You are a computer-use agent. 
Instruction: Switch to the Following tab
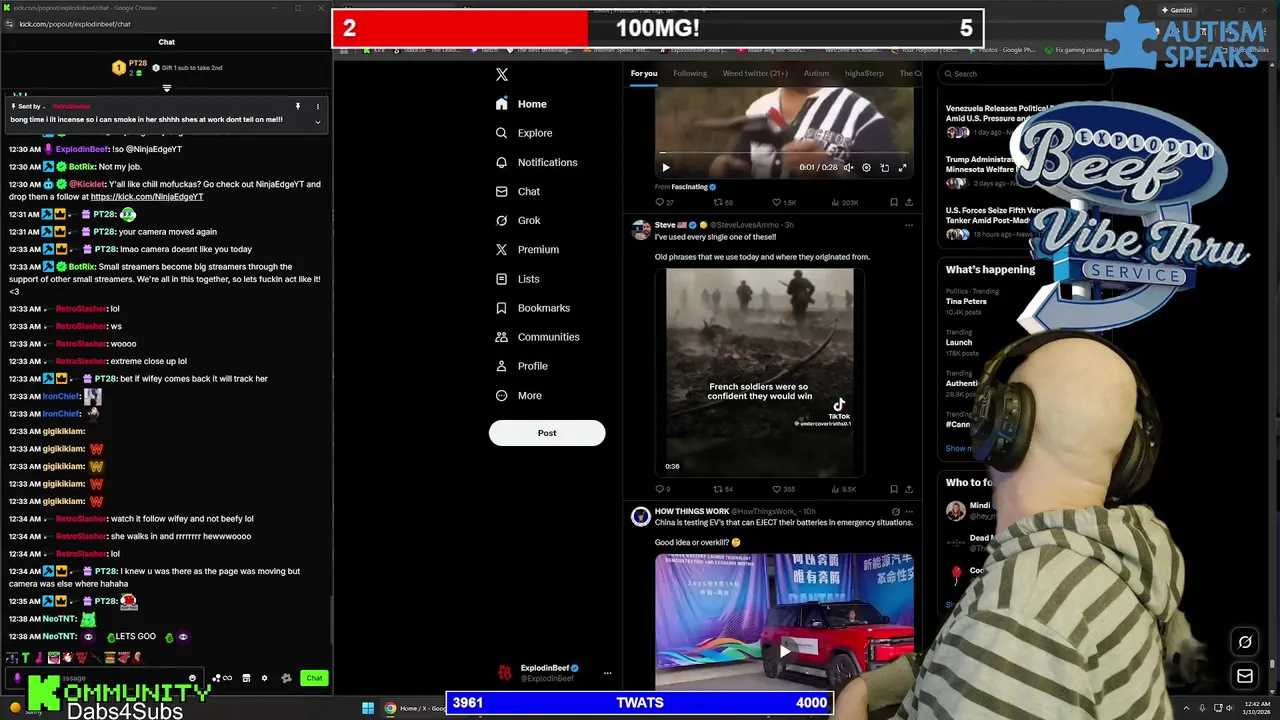point(690,73)
